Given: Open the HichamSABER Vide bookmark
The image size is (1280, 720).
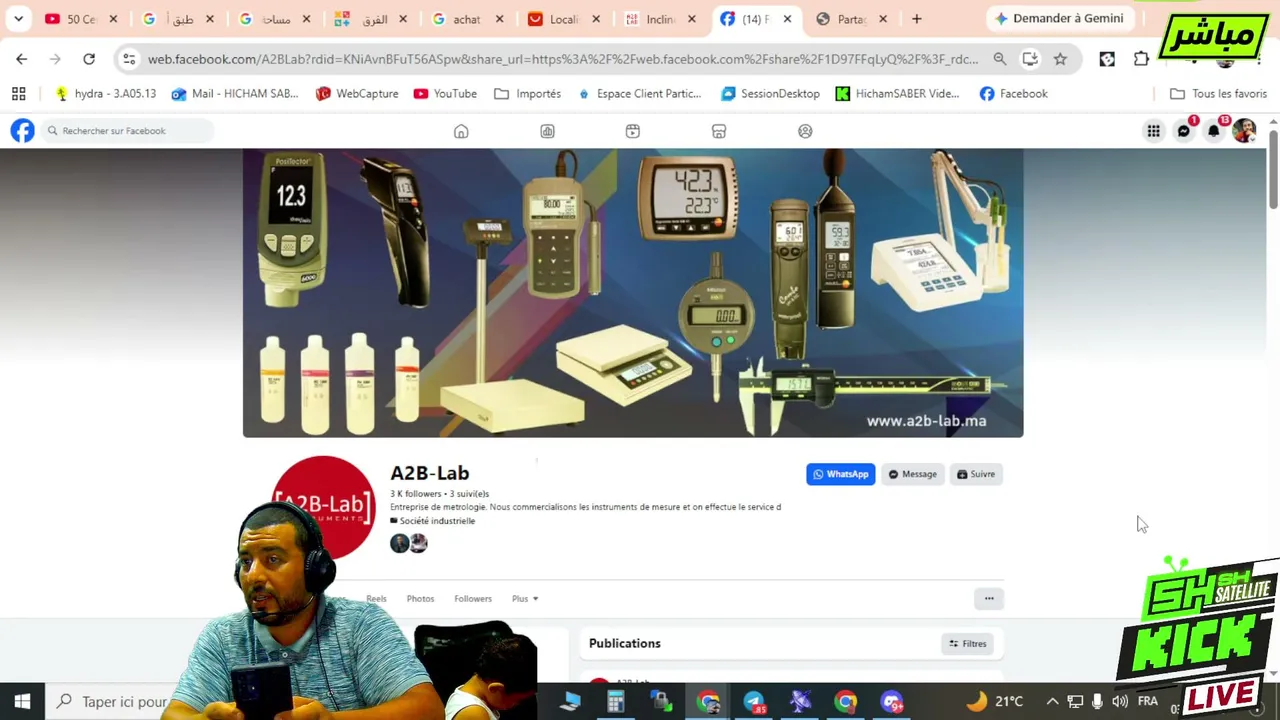Looking at the screenshot, I should click(897, 94).
